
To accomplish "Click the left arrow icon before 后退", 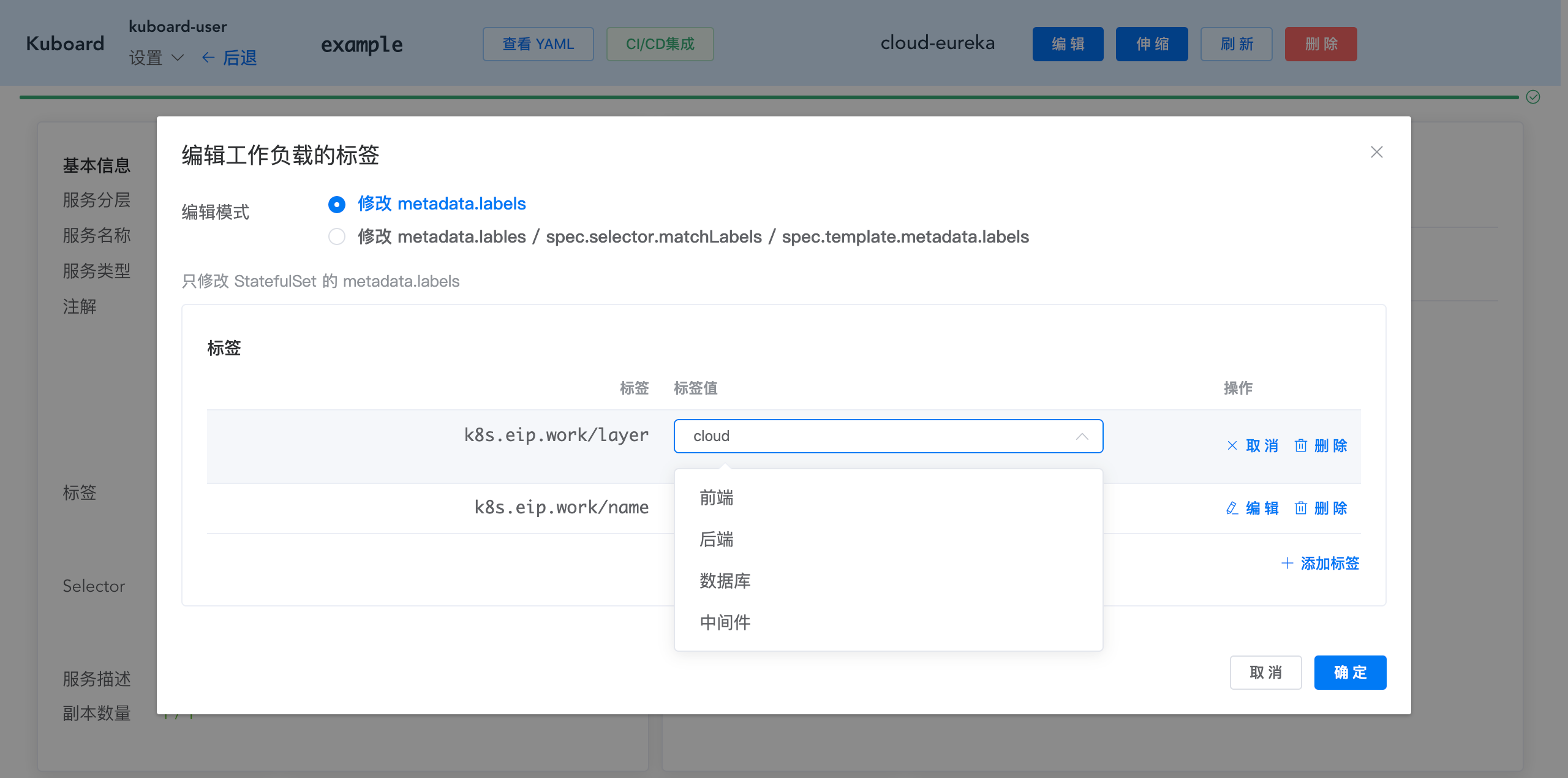I will [208, 58].
